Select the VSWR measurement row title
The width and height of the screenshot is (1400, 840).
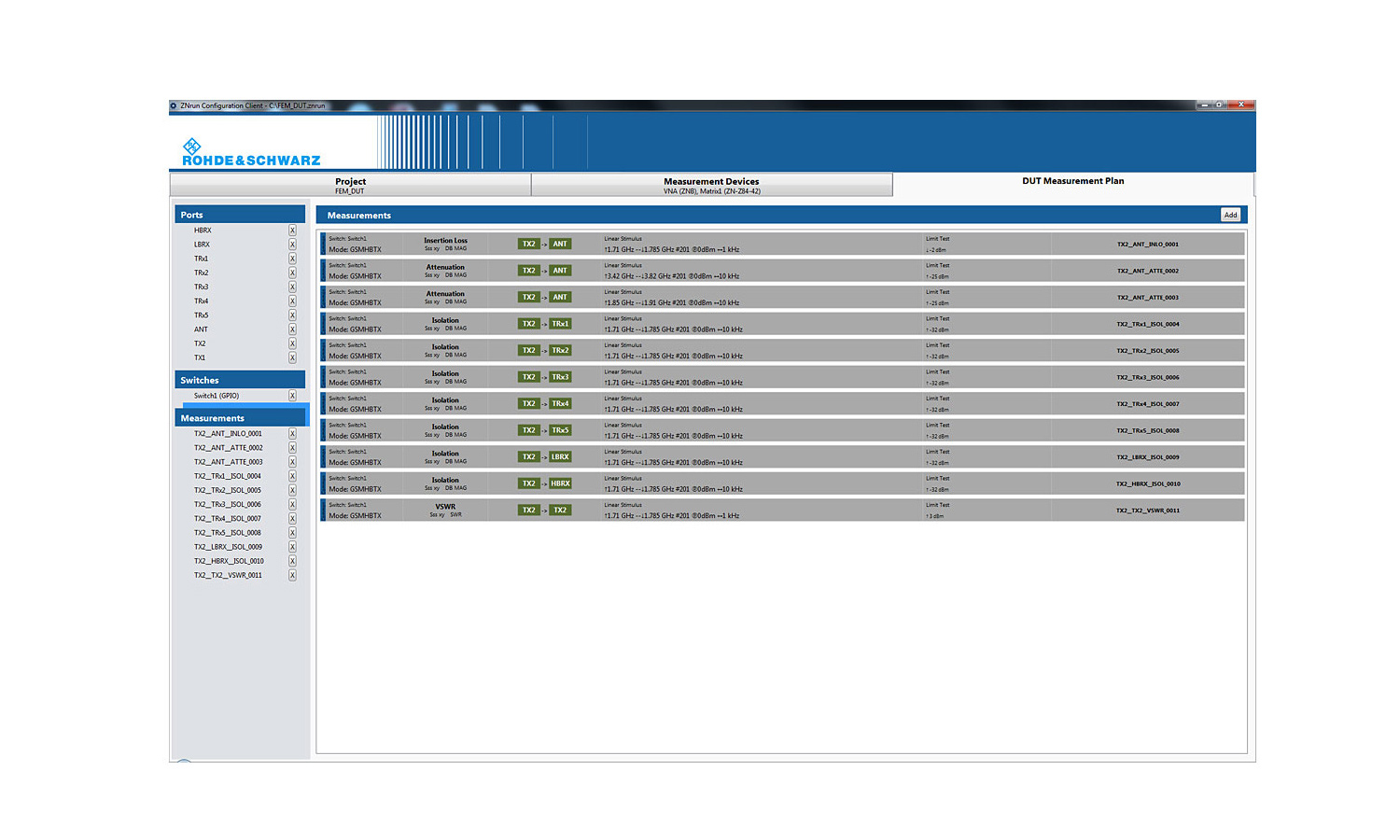tap(445, 507)
